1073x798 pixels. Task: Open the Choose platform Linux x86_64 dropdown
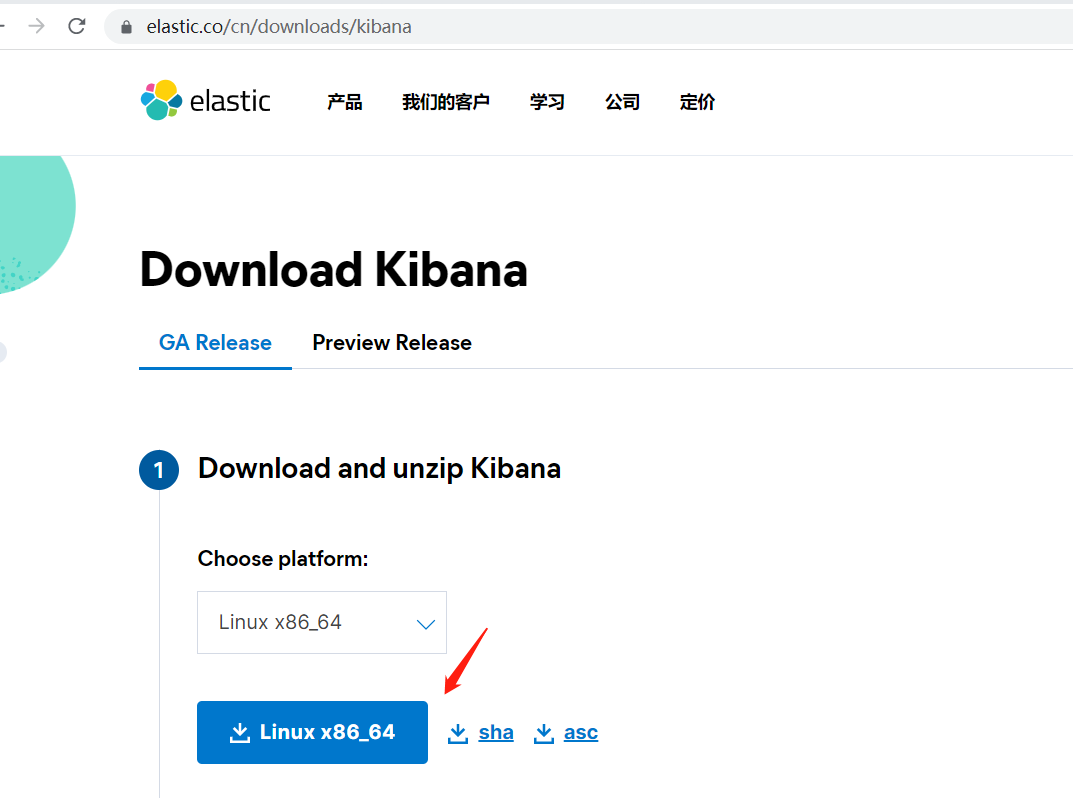point(321,622)
